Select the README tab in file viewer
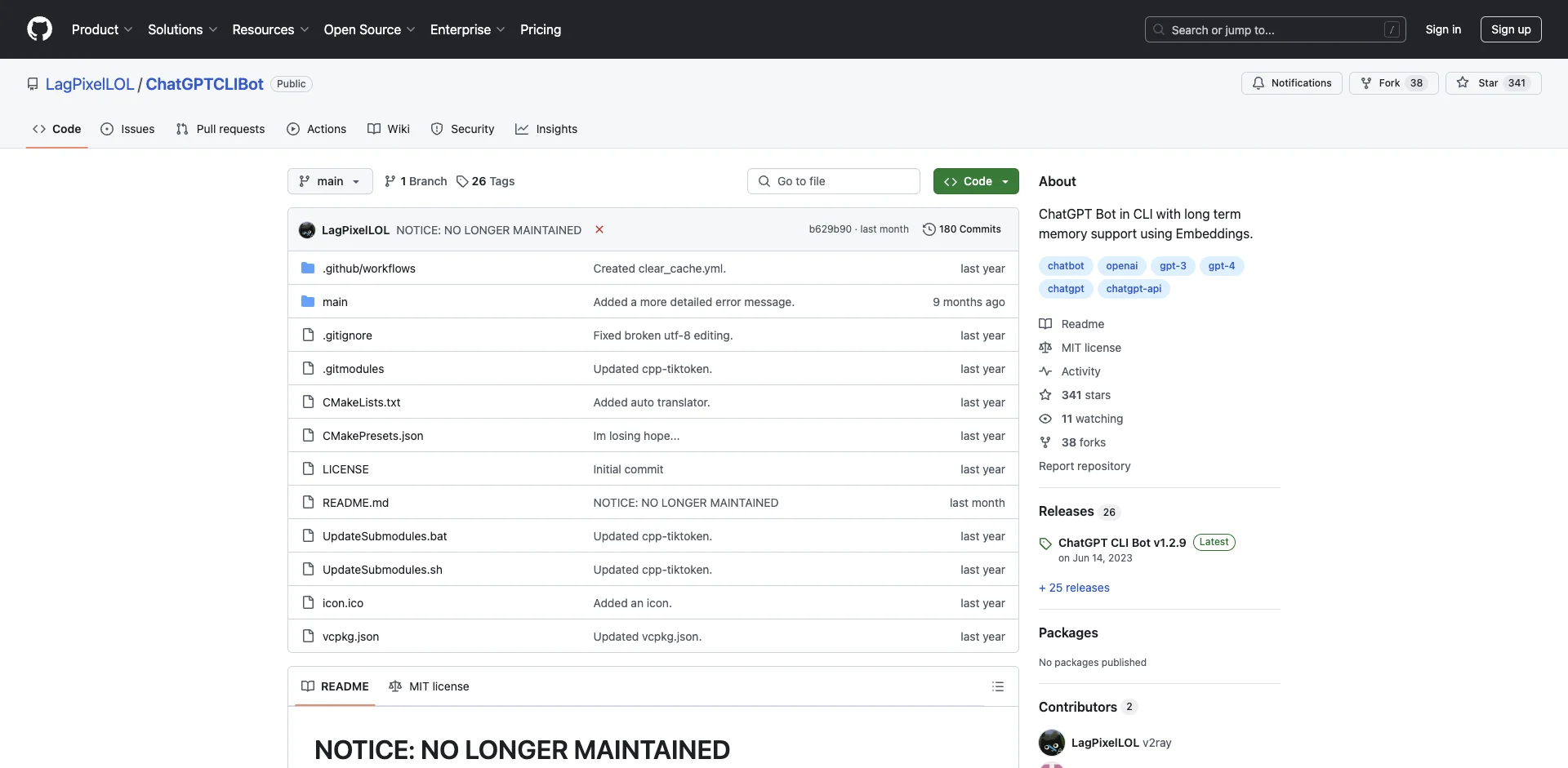Image resolution: width=1568 pixels, height=768 pixels. [x=335, y=686]
